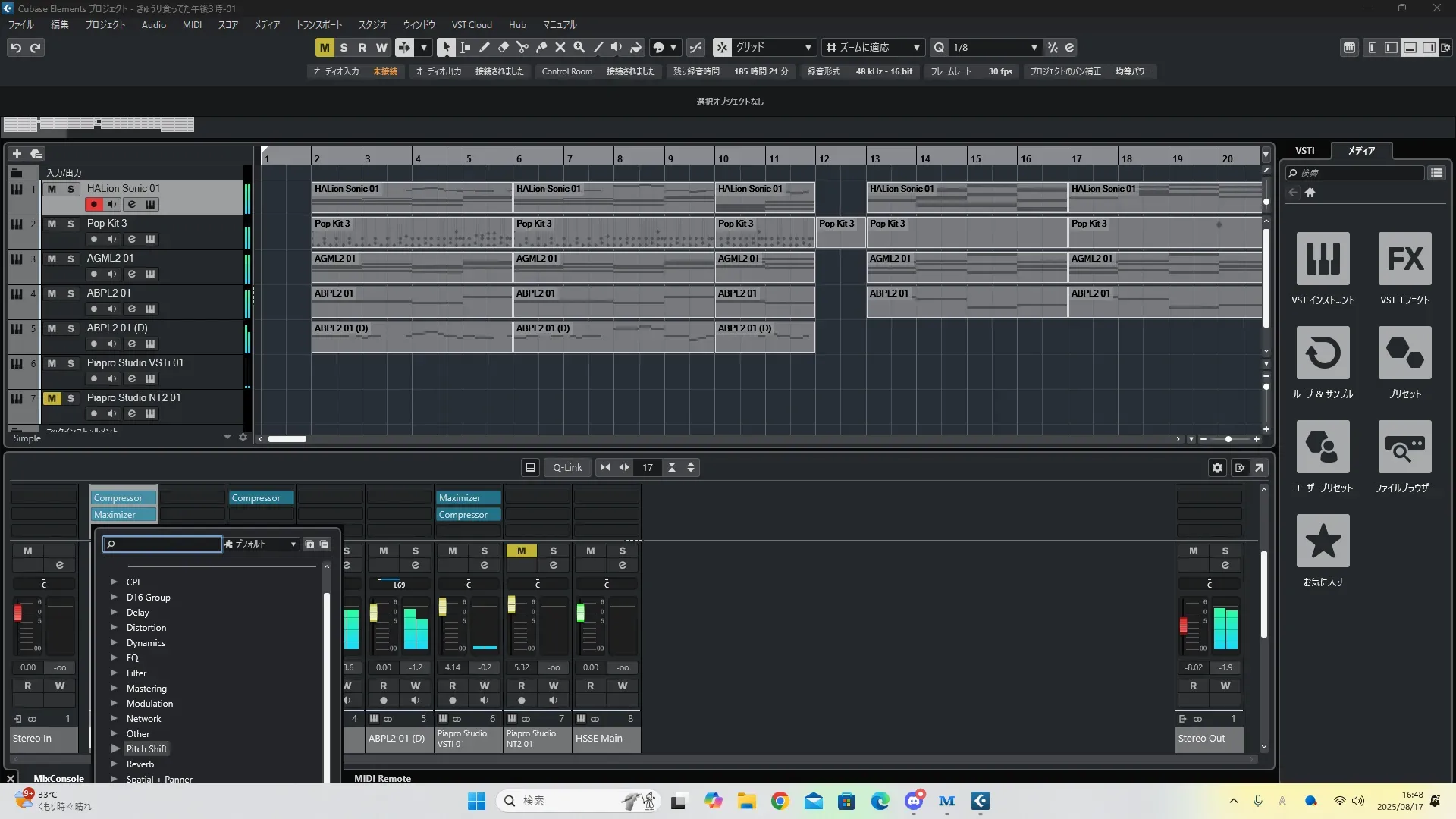Switch to the VSTi tab
Image resolution: width=1456 pixels, height=819 pixels.
coord(1304,151)
